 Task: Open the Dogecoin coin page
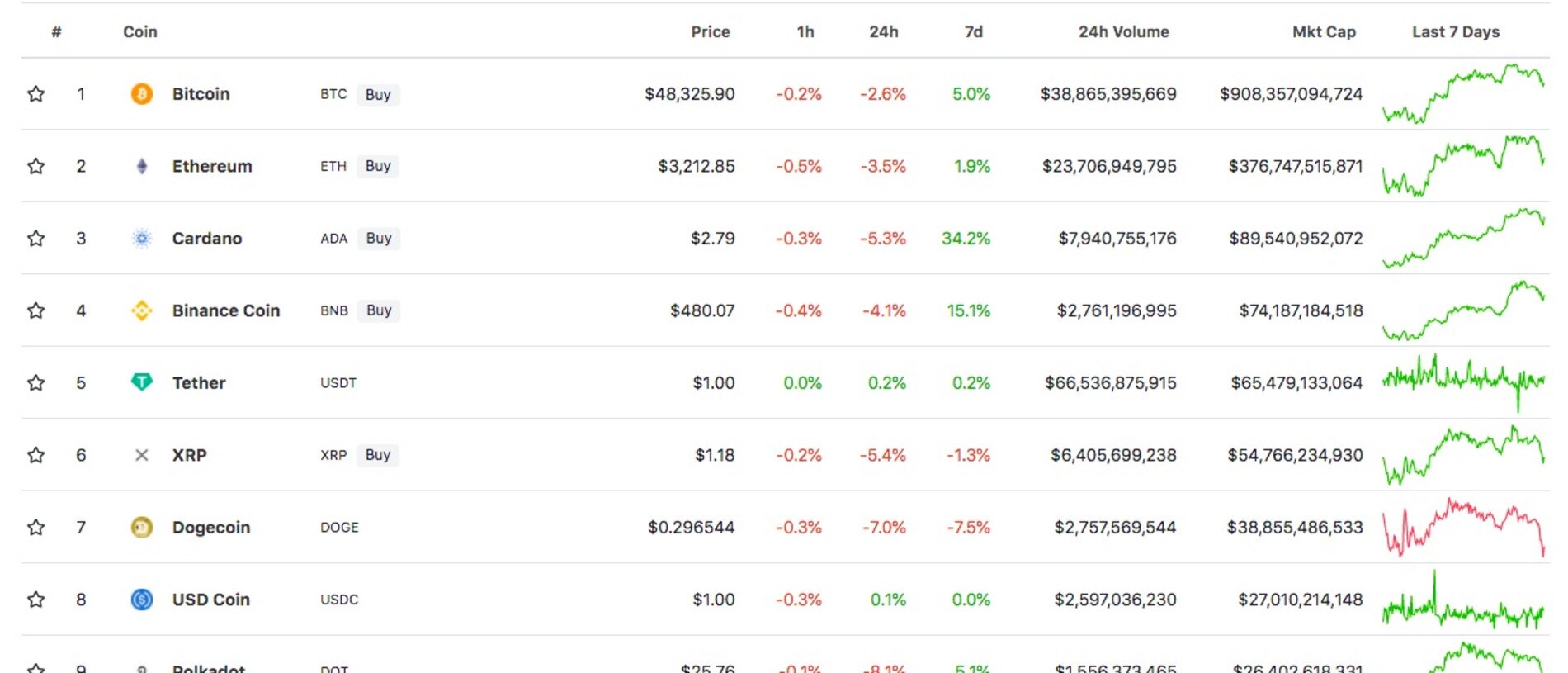[211, 528]
